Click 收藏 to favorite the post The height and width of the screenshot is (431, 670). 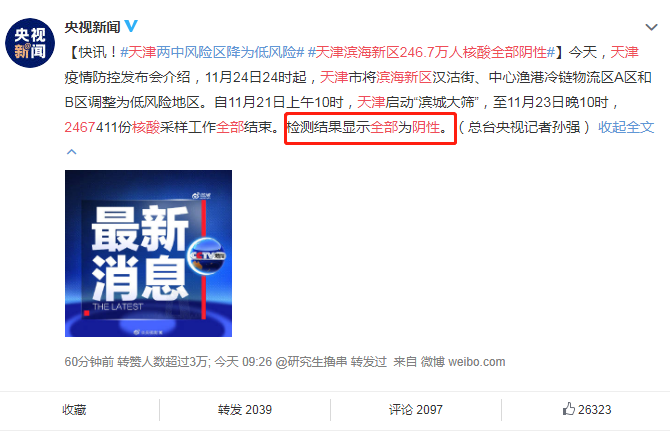pos(74,410)
